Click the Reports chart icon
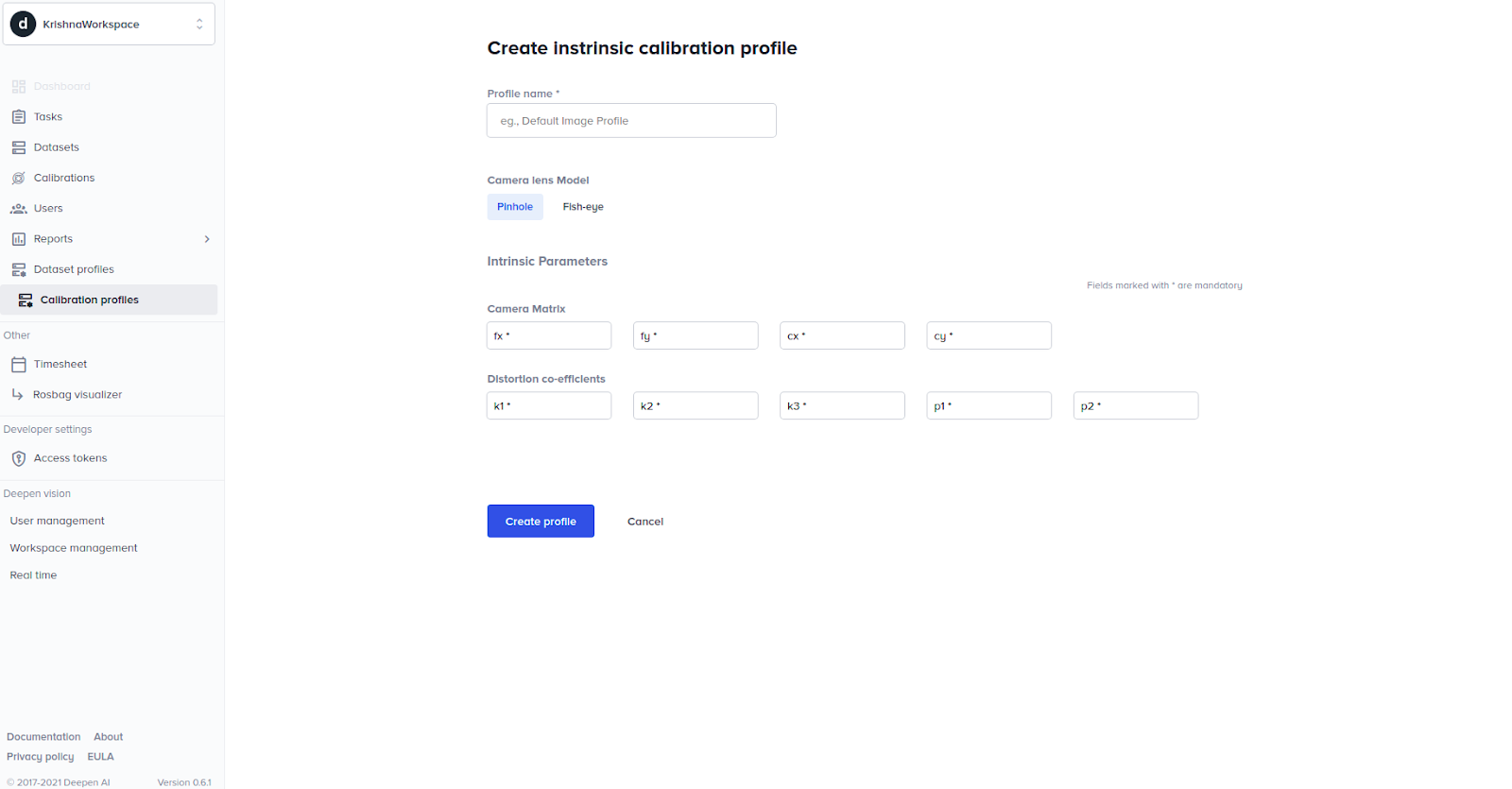Image resolution: width=1512 pixels, height=789 pixels. [x=19, y=239]
